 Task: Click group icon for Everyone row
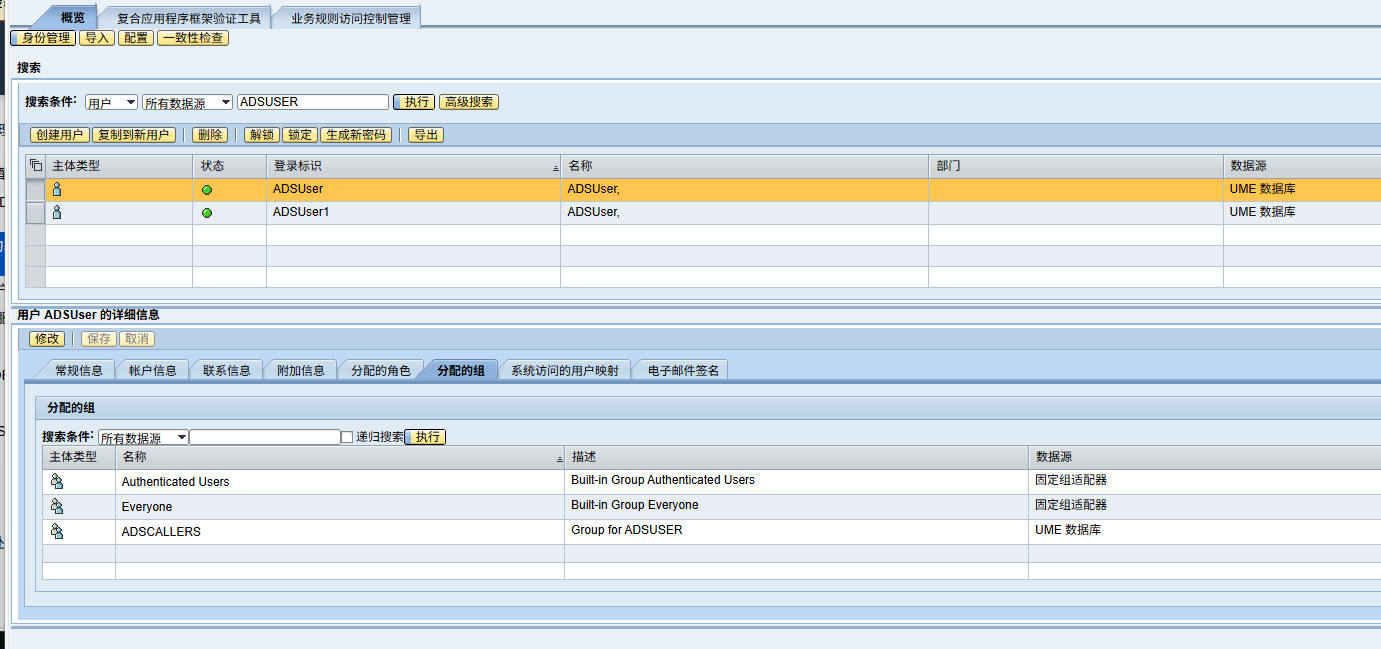point(57,506)
